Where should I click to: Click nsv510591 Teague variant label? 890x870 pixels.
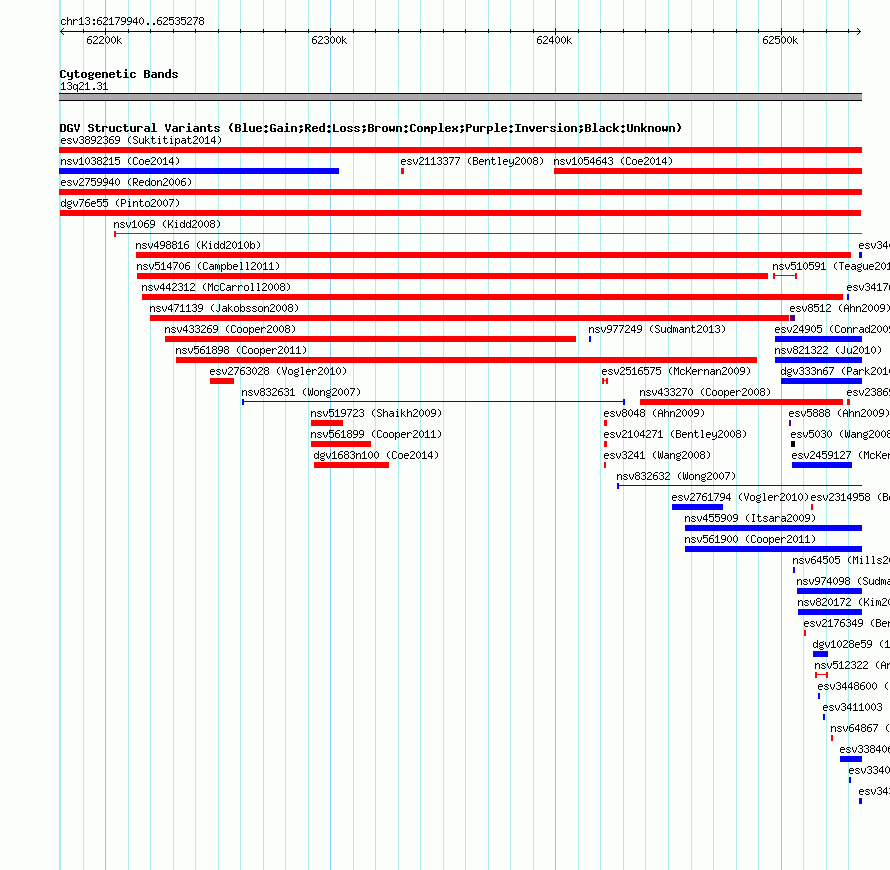coord(831,266)
